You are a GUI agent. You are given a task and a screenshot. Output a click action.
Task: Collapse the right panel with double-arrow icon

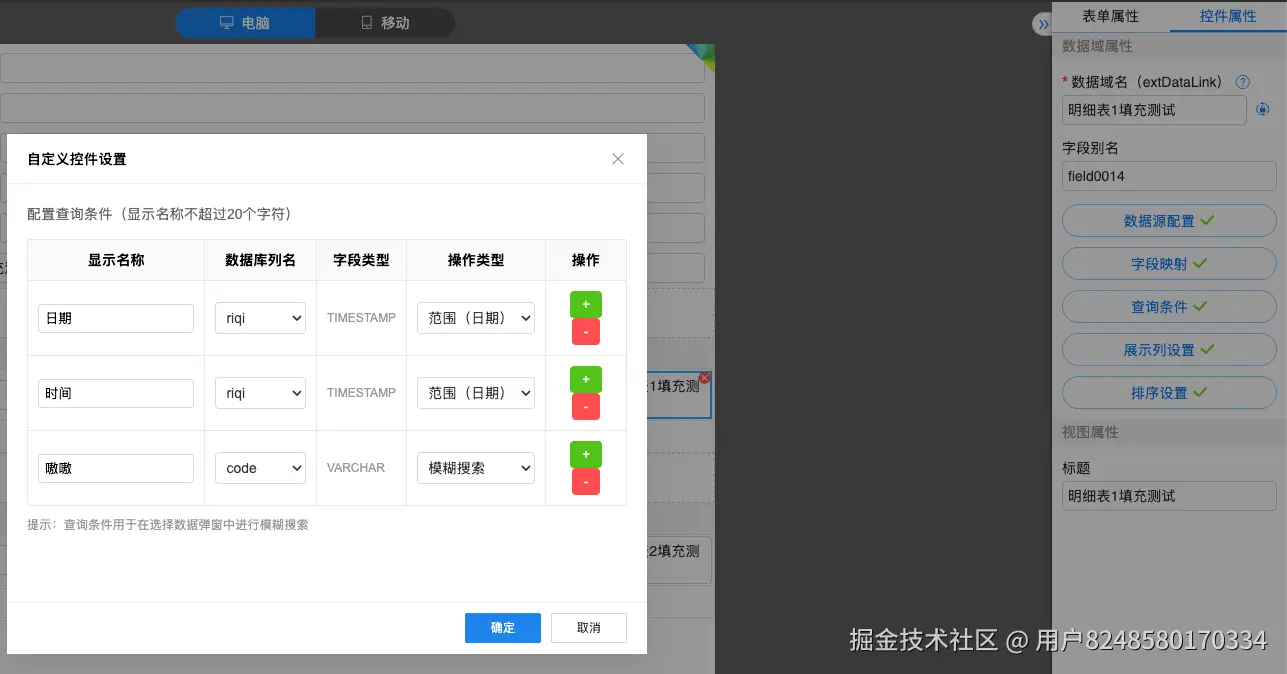1043,24
